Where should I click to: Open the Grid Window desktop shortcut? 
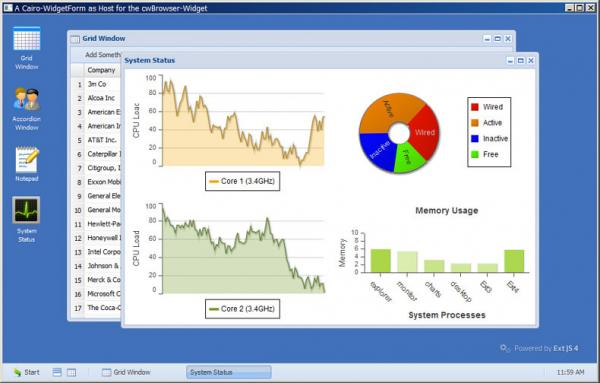tap(26, 48)
